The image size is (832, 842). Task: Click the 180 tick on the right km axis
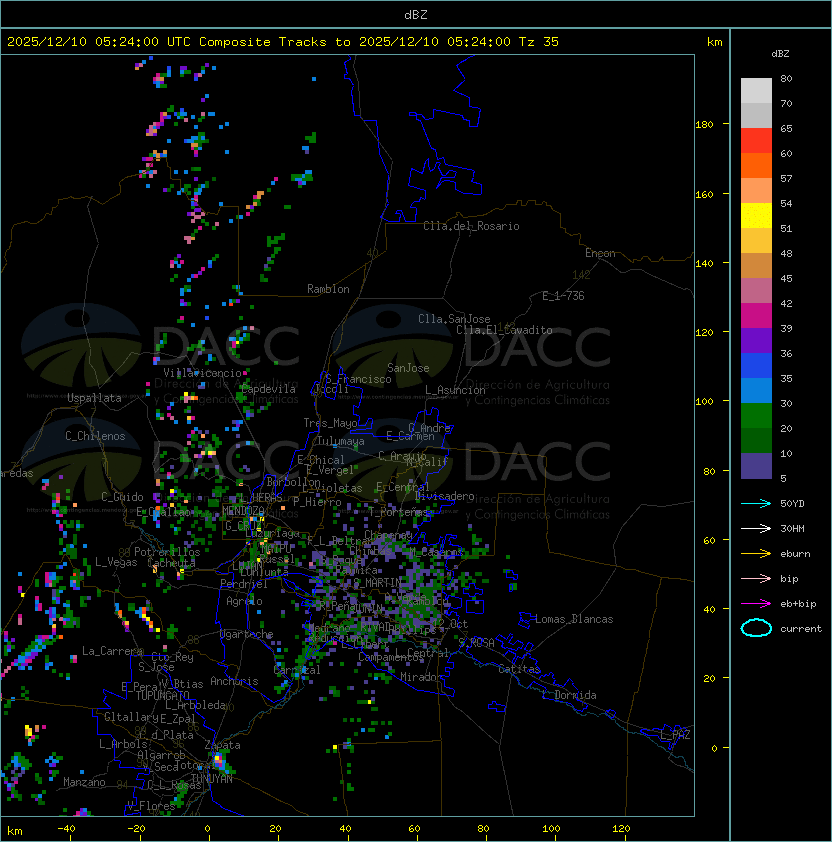pyautogui.click(x=704, y=125)
